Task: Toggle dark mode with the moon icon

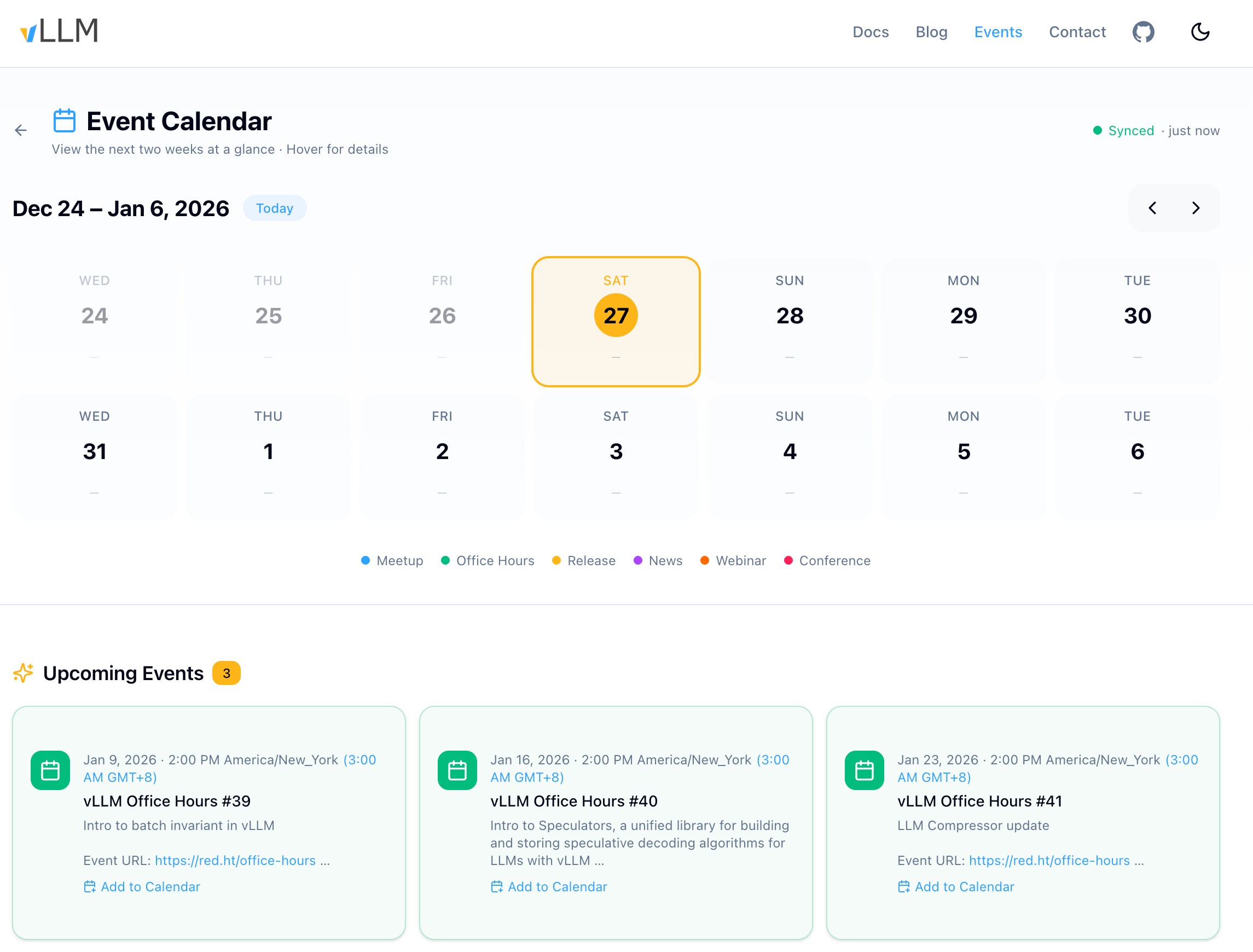Action: tap(1200, 32)
